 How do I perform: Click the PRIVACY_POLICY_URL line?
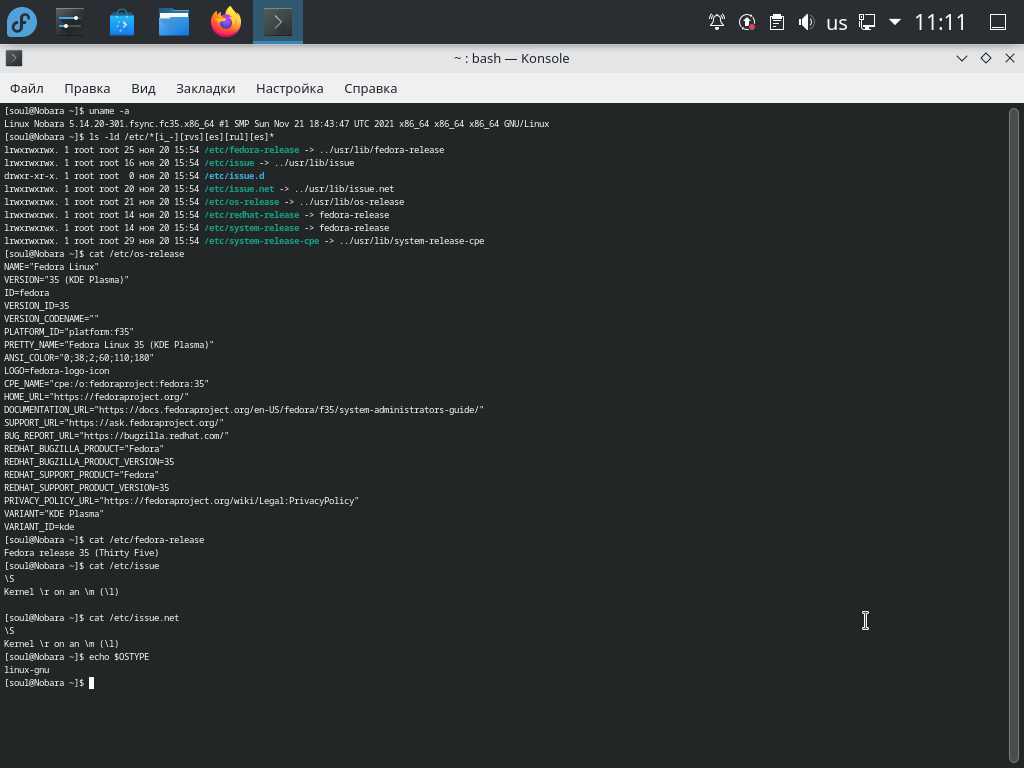point(182,501)
